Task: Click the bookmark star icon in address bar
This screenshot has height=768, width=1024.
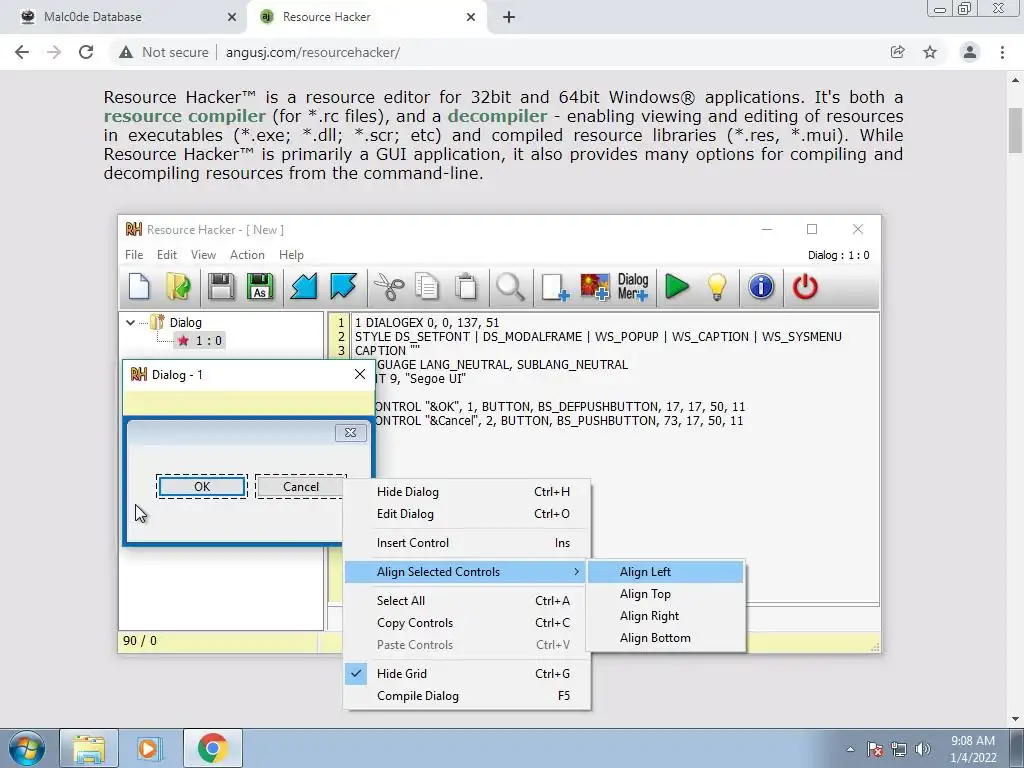Action: click(930, 52)
